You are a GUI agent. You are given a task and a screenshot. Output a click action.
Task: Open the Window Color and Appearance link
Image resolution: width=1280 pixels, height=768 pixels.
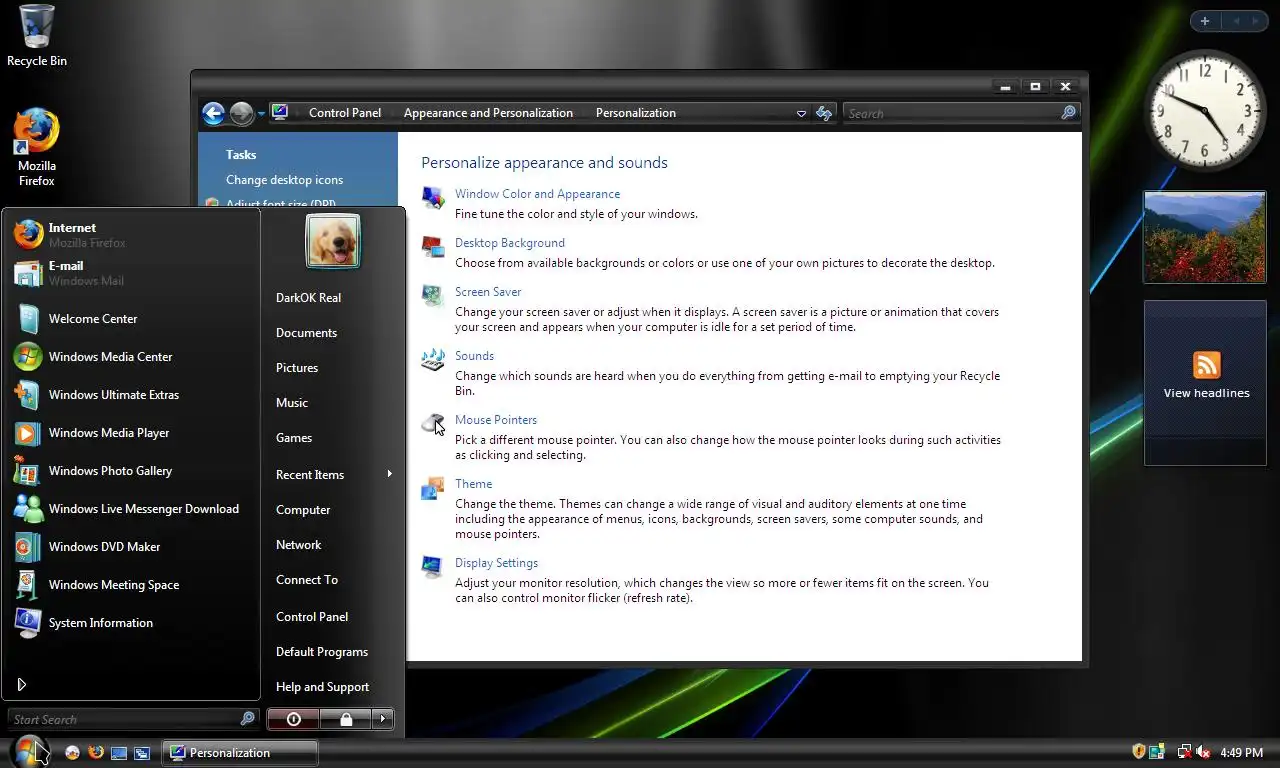(x=537, y=194)
